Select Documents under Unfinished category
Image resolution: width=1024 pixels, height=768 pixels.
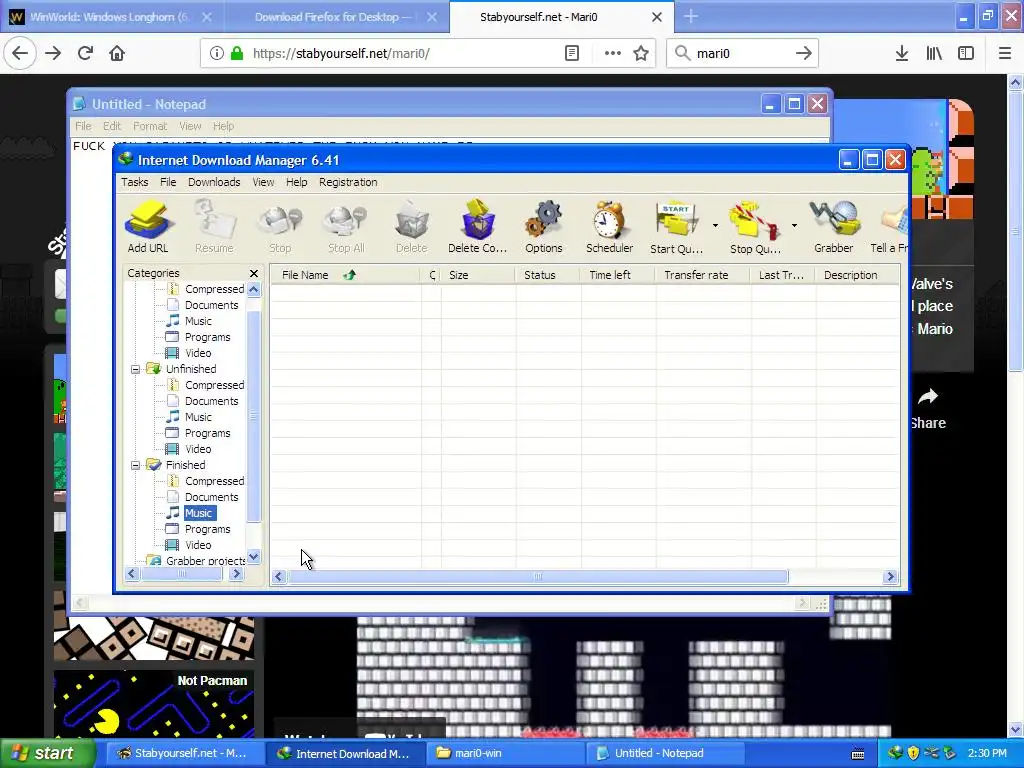[x=212, y=401]
